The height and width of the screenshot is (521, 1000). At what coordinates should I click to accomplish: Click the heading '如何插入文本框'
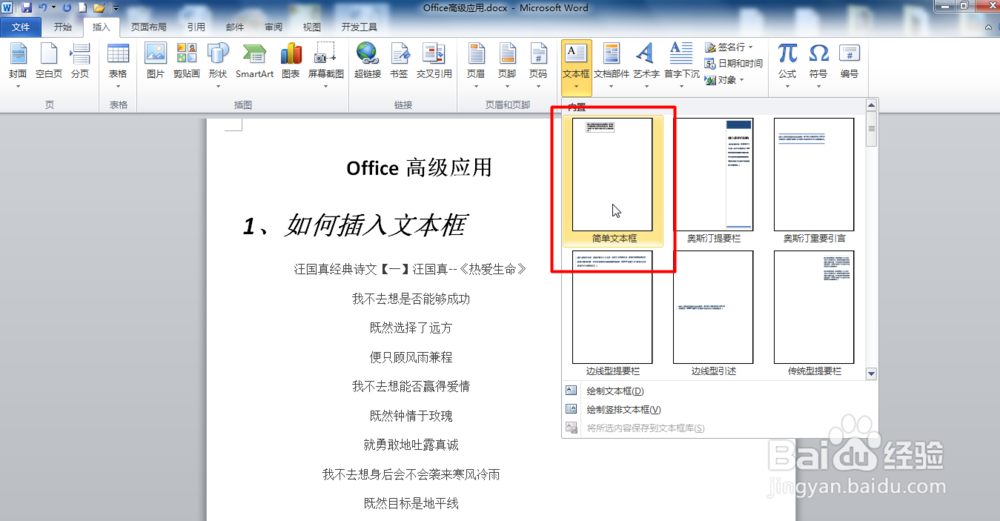click(376, 225)
